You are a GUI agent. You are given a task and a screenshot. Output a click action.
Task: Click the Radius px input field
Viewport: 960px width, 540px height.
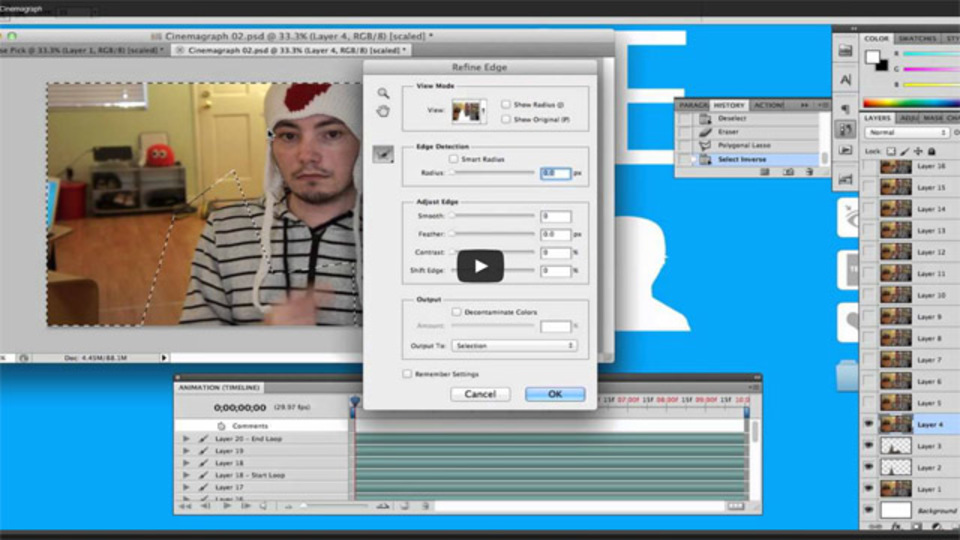[556, 173]
